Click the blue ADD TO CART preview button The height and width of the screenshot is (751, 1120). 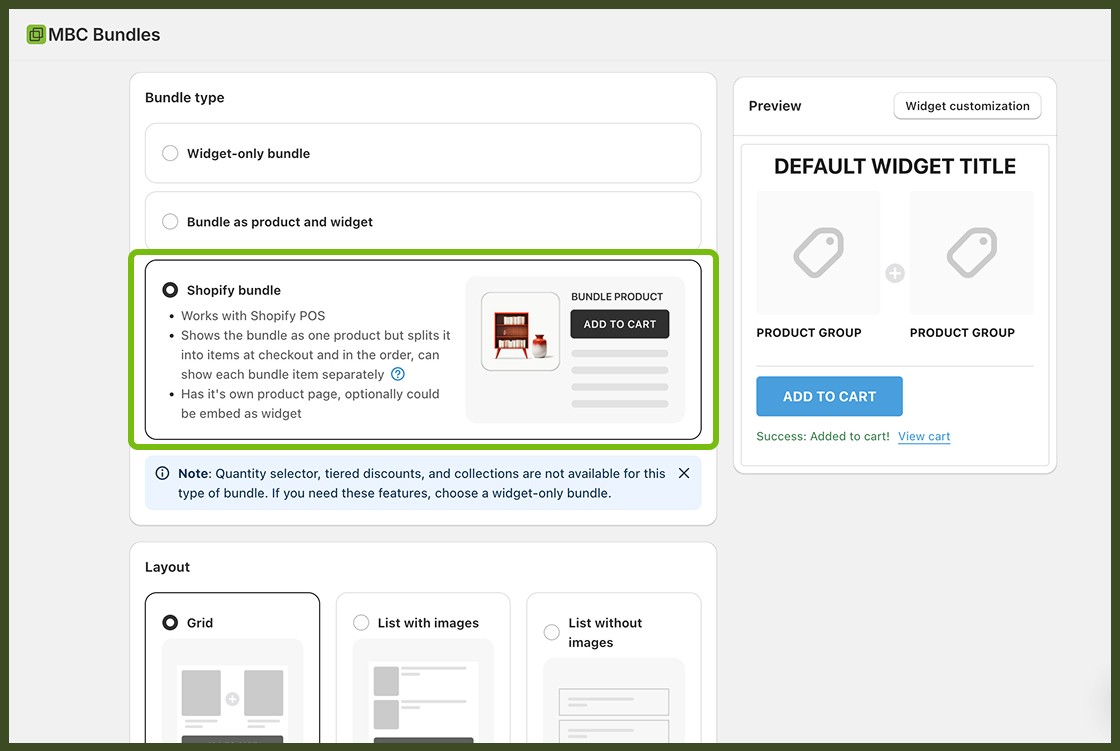coord(829,396)
